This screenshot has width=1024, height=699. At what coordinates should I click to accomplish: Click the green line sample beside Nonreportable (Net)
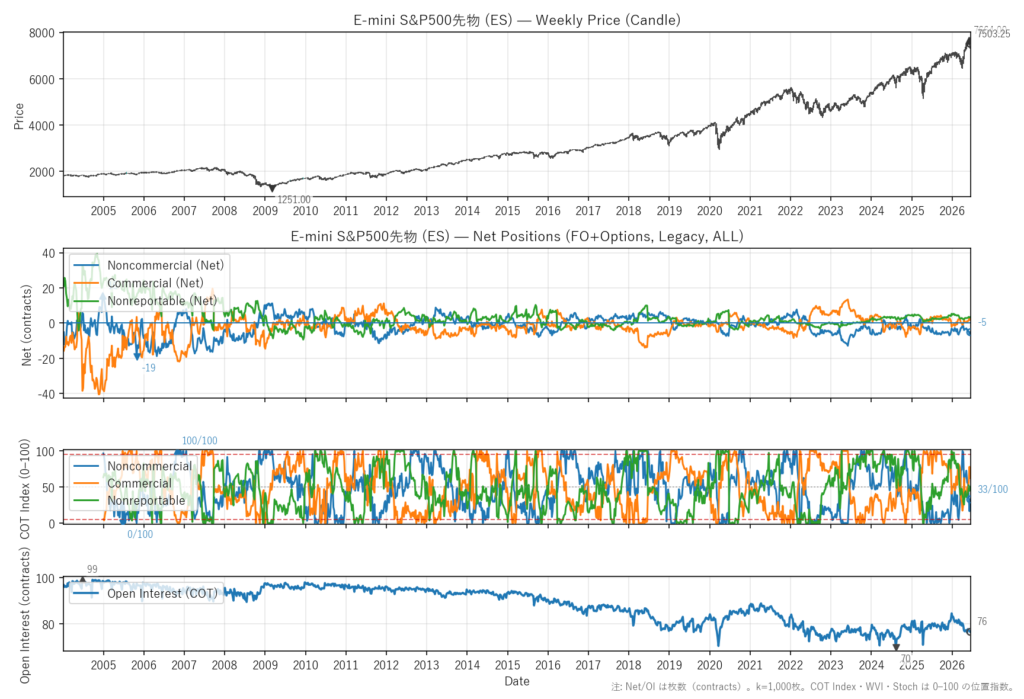click(86, 301)
